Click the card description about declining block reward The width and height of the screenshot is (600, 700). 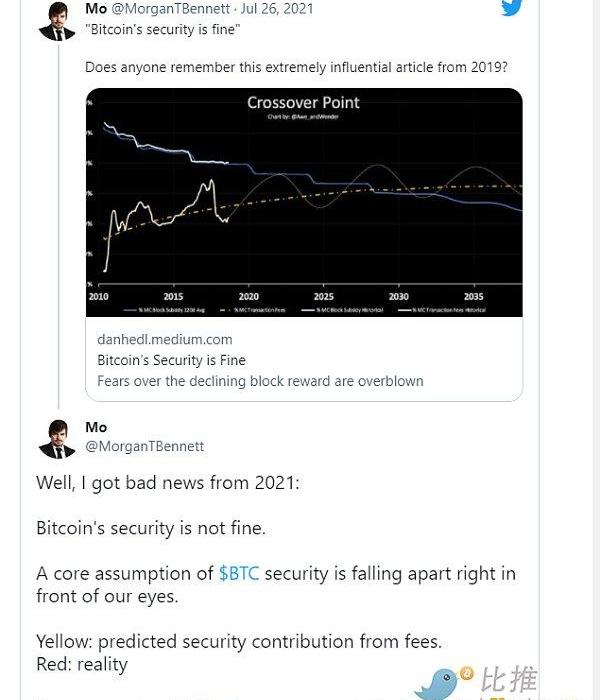(260, 381)
